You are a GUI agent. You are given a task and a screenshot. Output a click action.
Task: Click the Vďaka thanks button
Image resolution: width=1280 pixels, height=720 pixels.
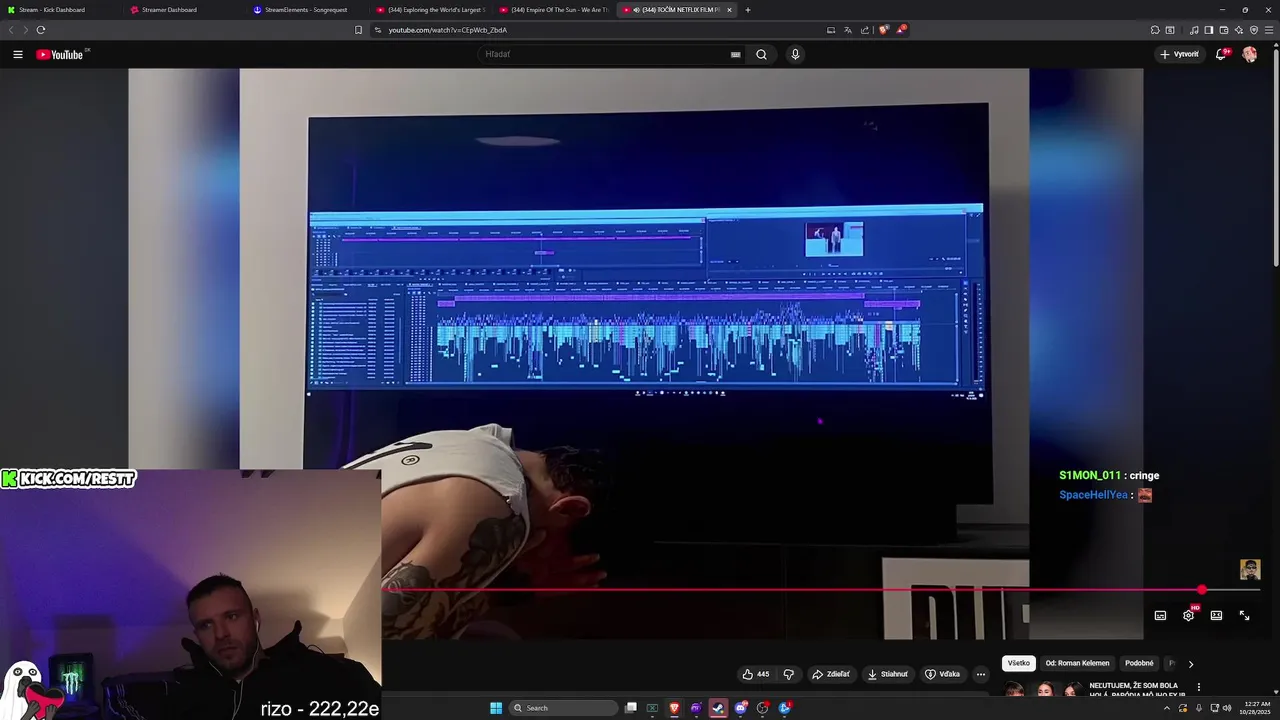(943, 674)
